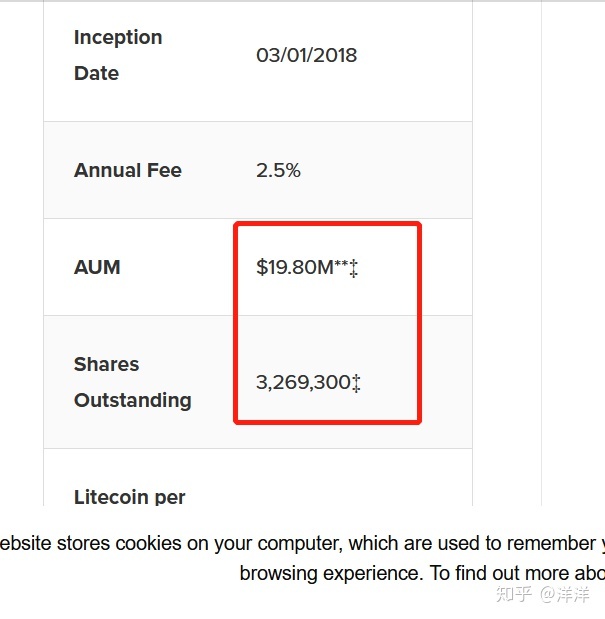Click the 'browsing experience' cookie banner text

[x=331, y=574]
